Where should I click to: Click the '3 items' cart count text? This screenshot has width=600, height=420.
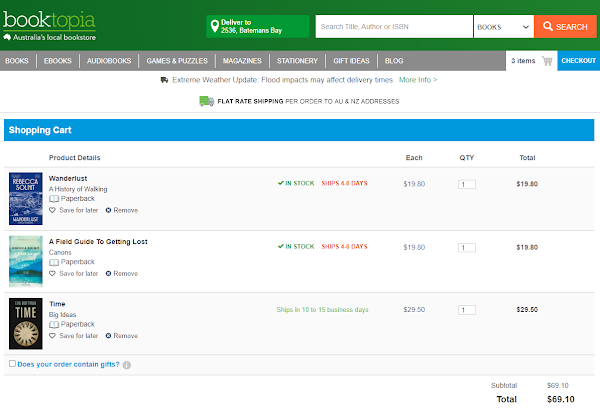[x=523, y=61]
